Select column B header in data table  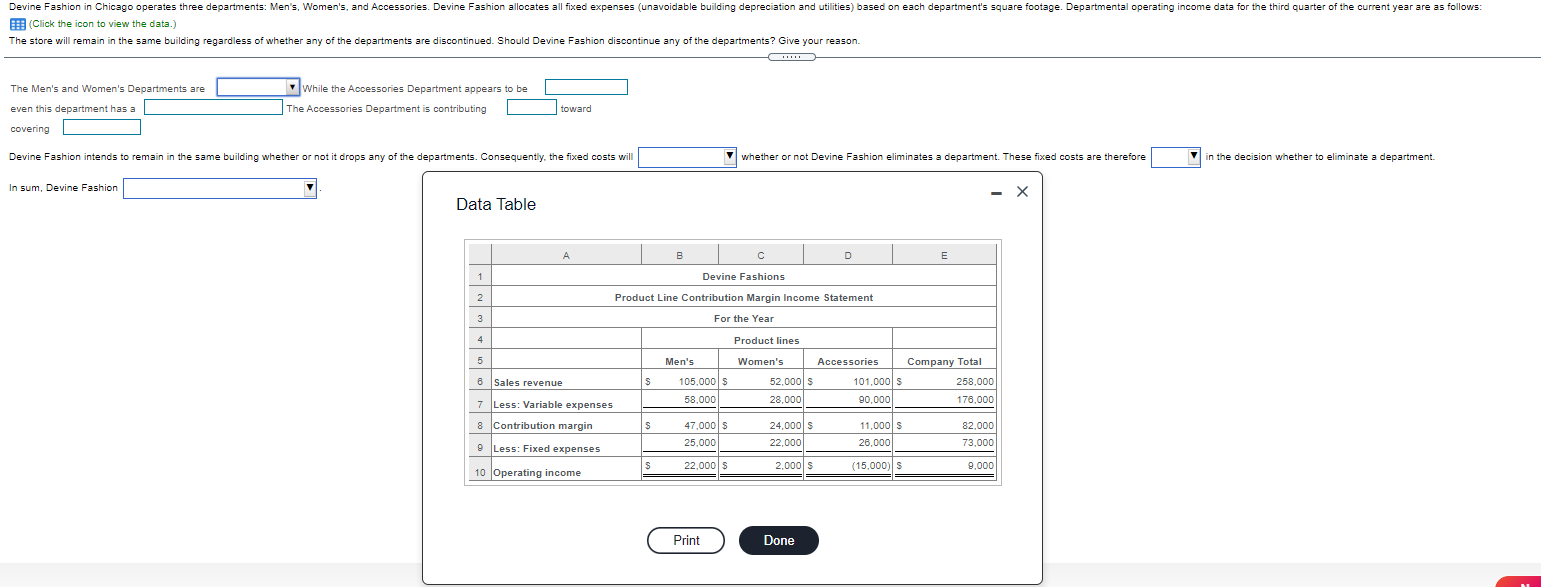[x=679, y=255]
